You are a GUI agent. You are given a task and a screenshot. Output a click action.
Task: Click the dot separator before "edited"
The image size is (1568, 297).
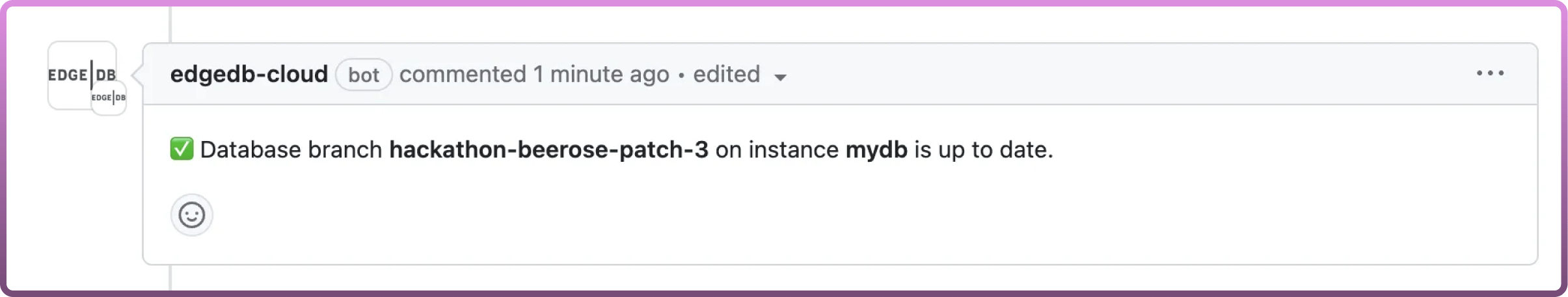coord(681,75)
